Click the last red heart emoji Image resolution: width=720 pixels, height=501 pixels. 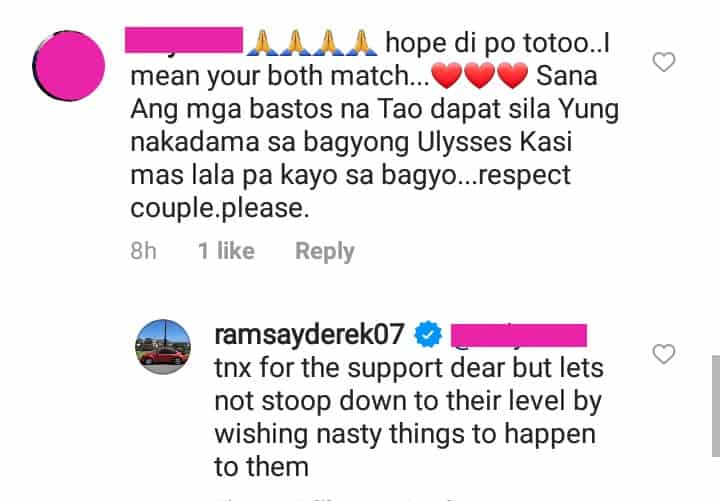click(513, 76)
